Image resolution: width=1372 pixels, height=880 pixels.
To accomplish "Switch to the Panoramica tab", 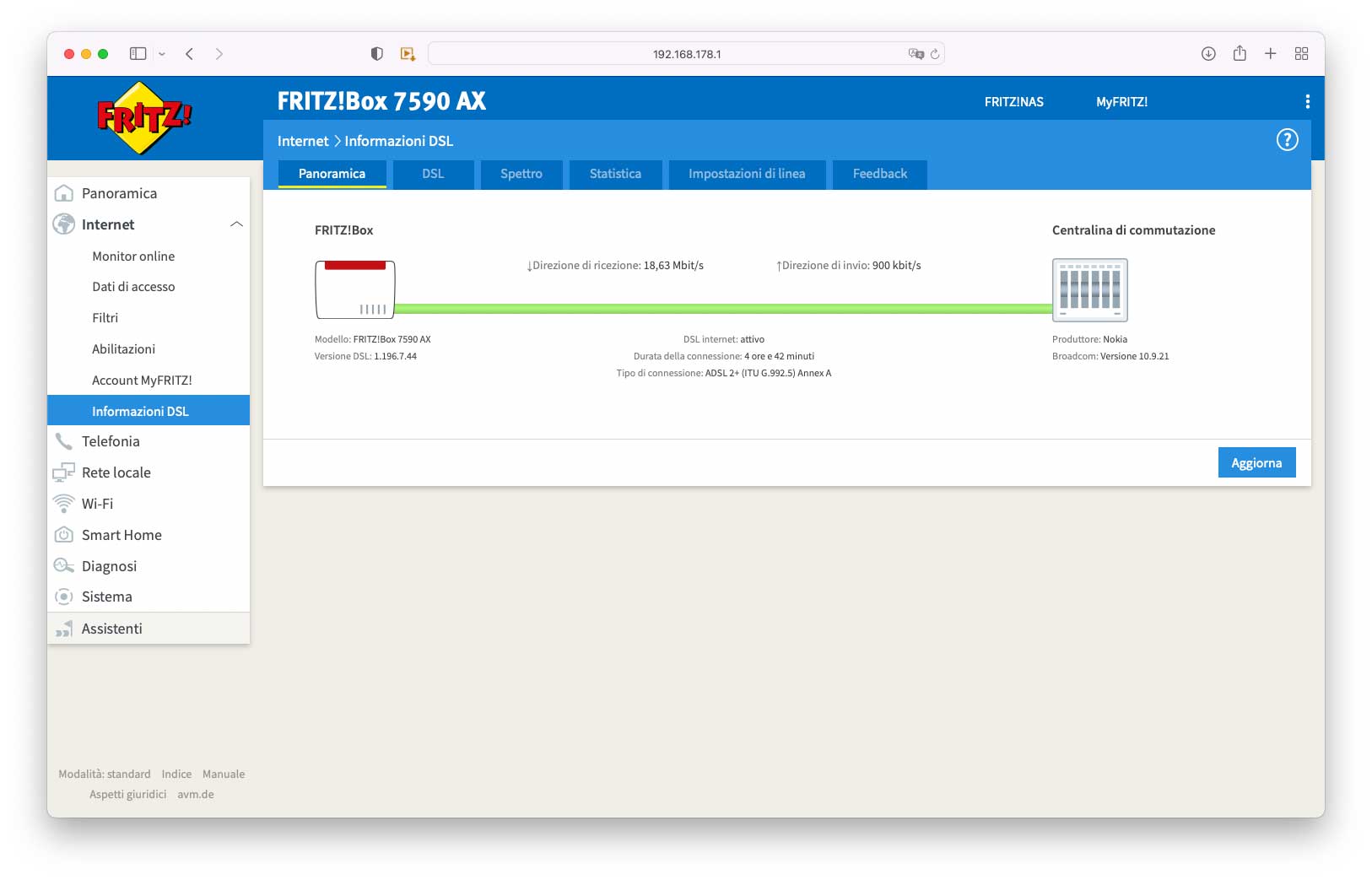I will pos(332,174).
